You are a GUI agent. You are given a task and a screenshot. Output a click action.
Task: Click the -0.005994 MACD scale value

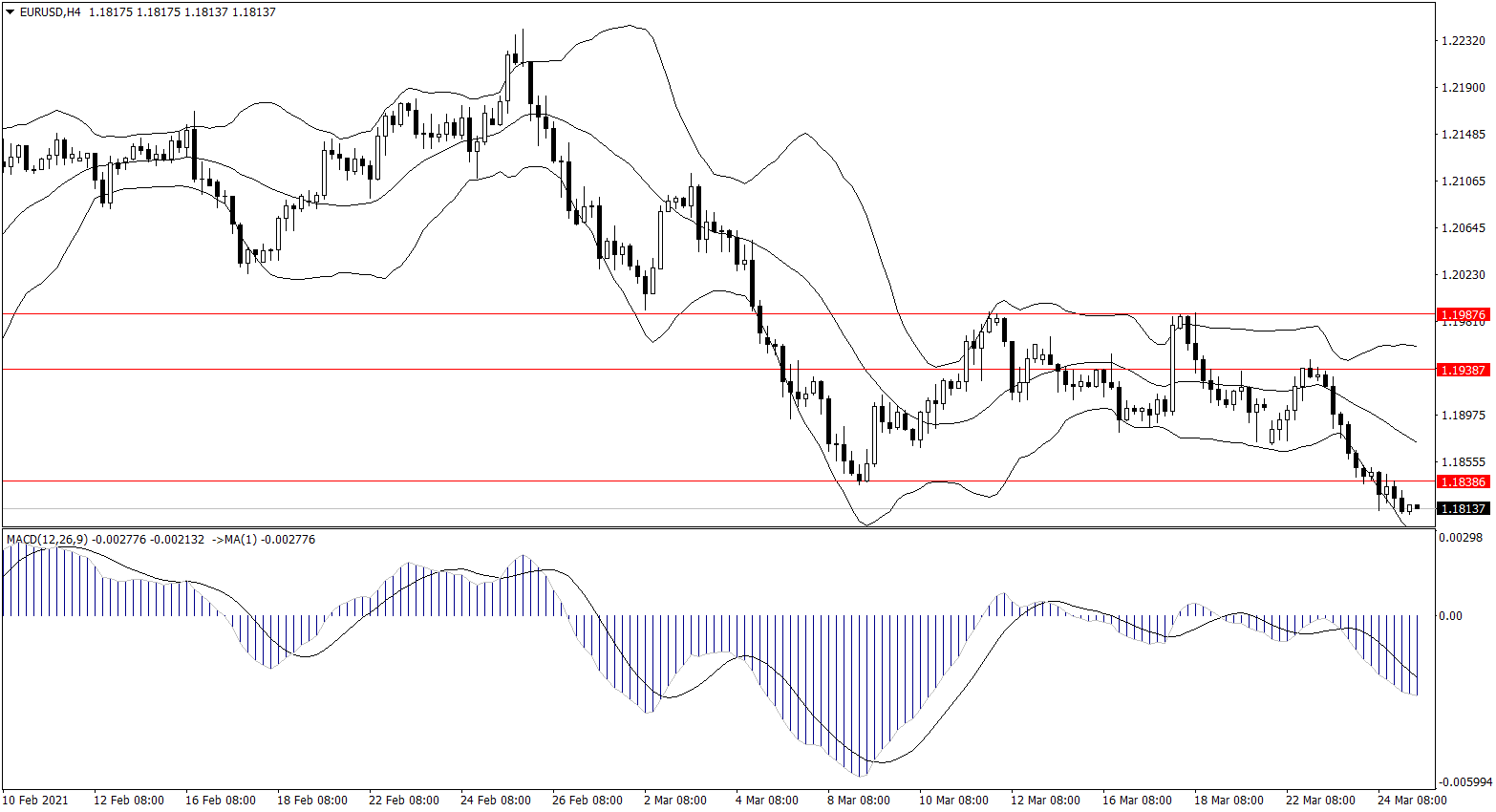pos(1464,782)
